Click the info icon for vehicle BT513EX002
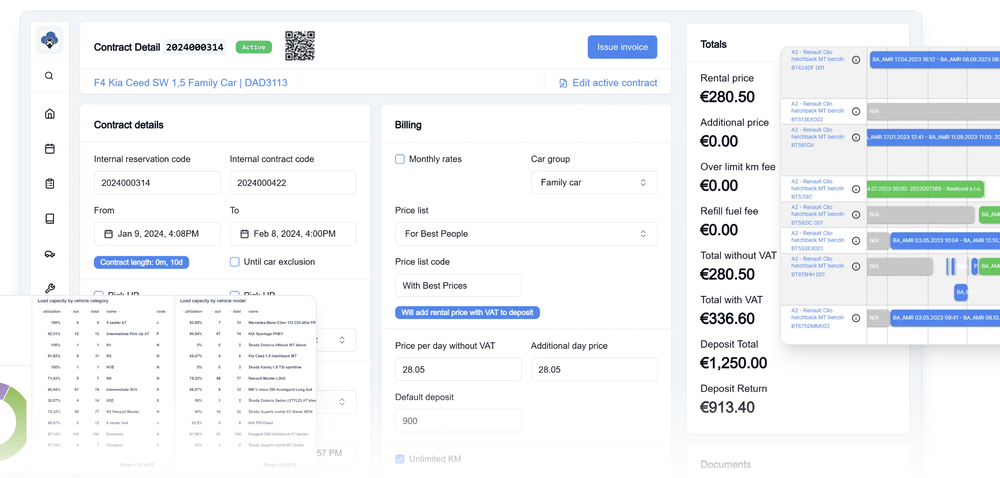The height and width of the screenshot is (478, 1000). pos(856,111)
